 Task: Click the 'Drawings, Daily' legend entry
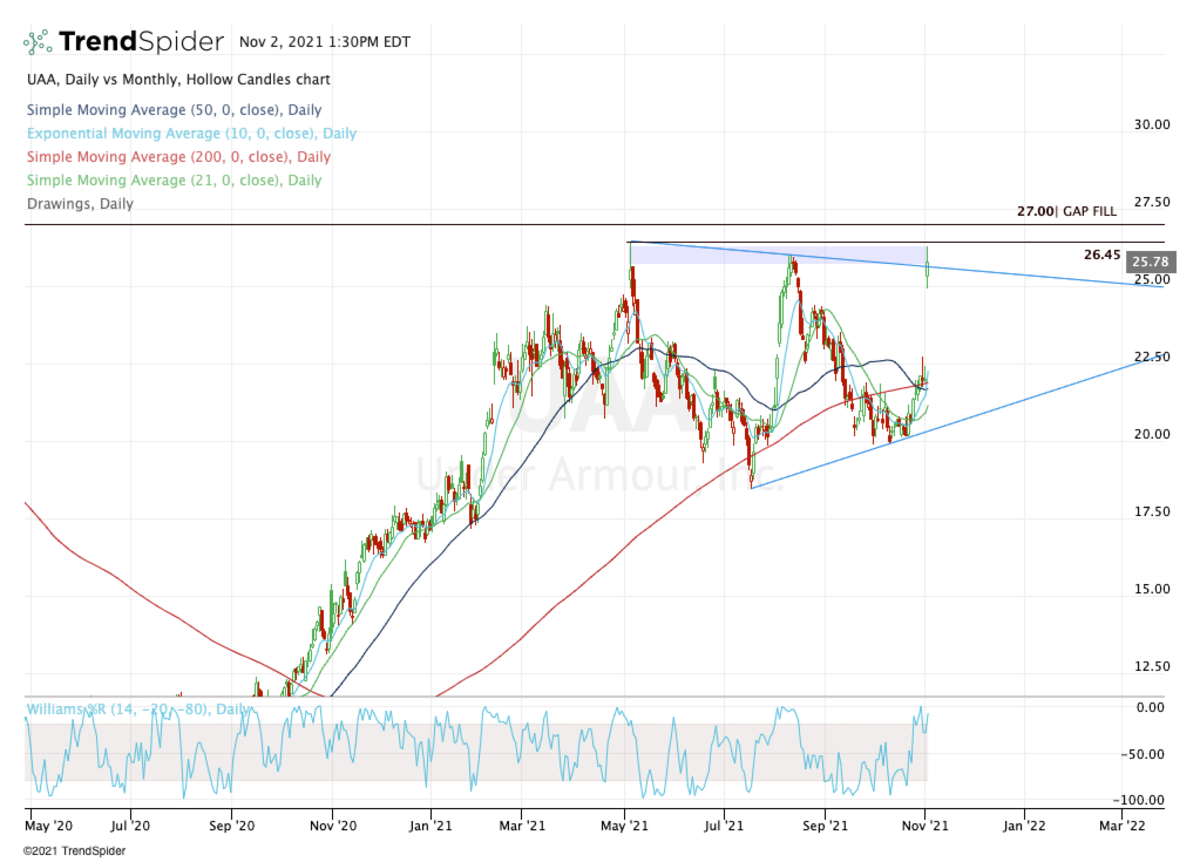tap(79, 204)
